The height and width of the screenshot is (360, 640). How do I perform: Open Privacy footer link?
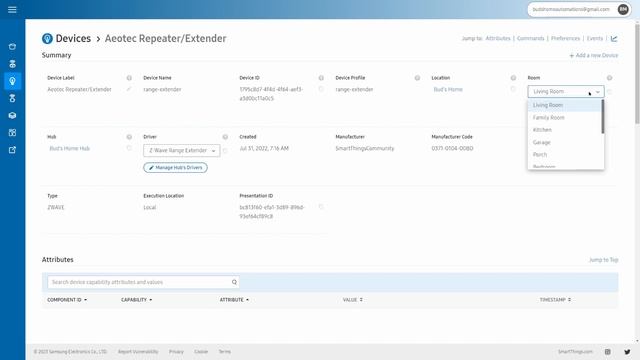coord(176,351)
